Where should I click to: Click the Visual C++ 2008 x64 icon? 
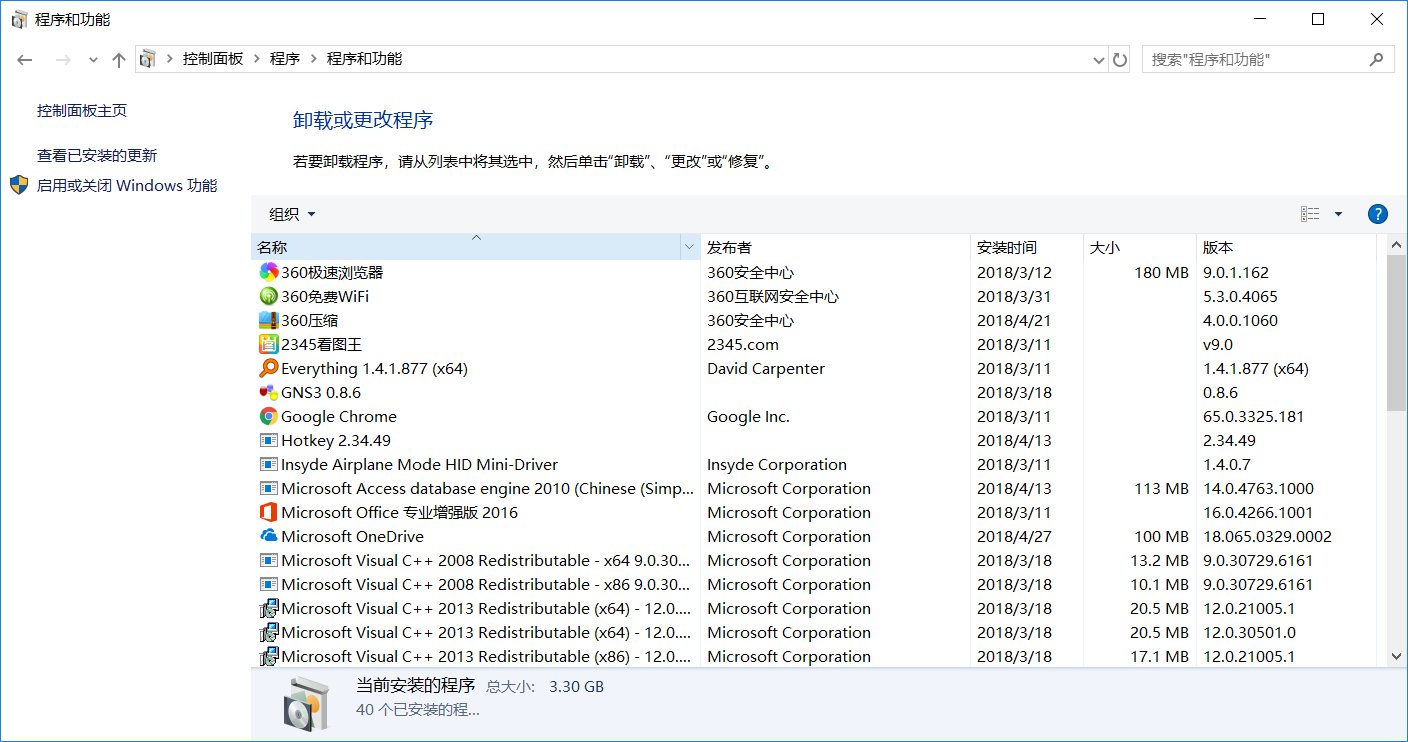tap(268, 560)
